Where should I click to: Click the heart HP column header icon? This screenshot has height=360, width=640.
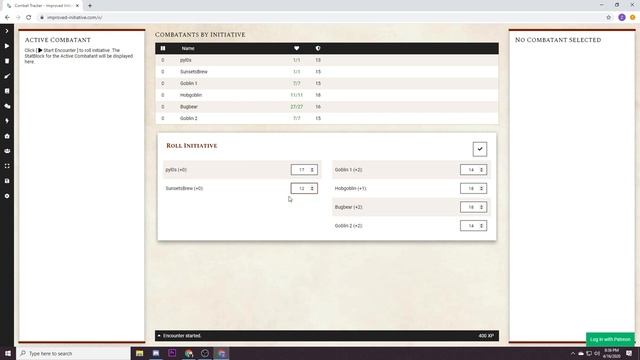click(x=297, y=48)
